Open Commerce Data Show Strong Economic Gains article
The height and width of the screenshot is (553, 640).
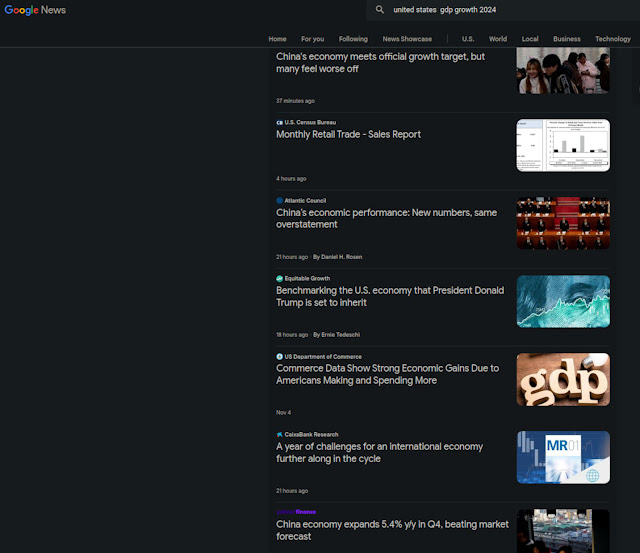point(387,374)
